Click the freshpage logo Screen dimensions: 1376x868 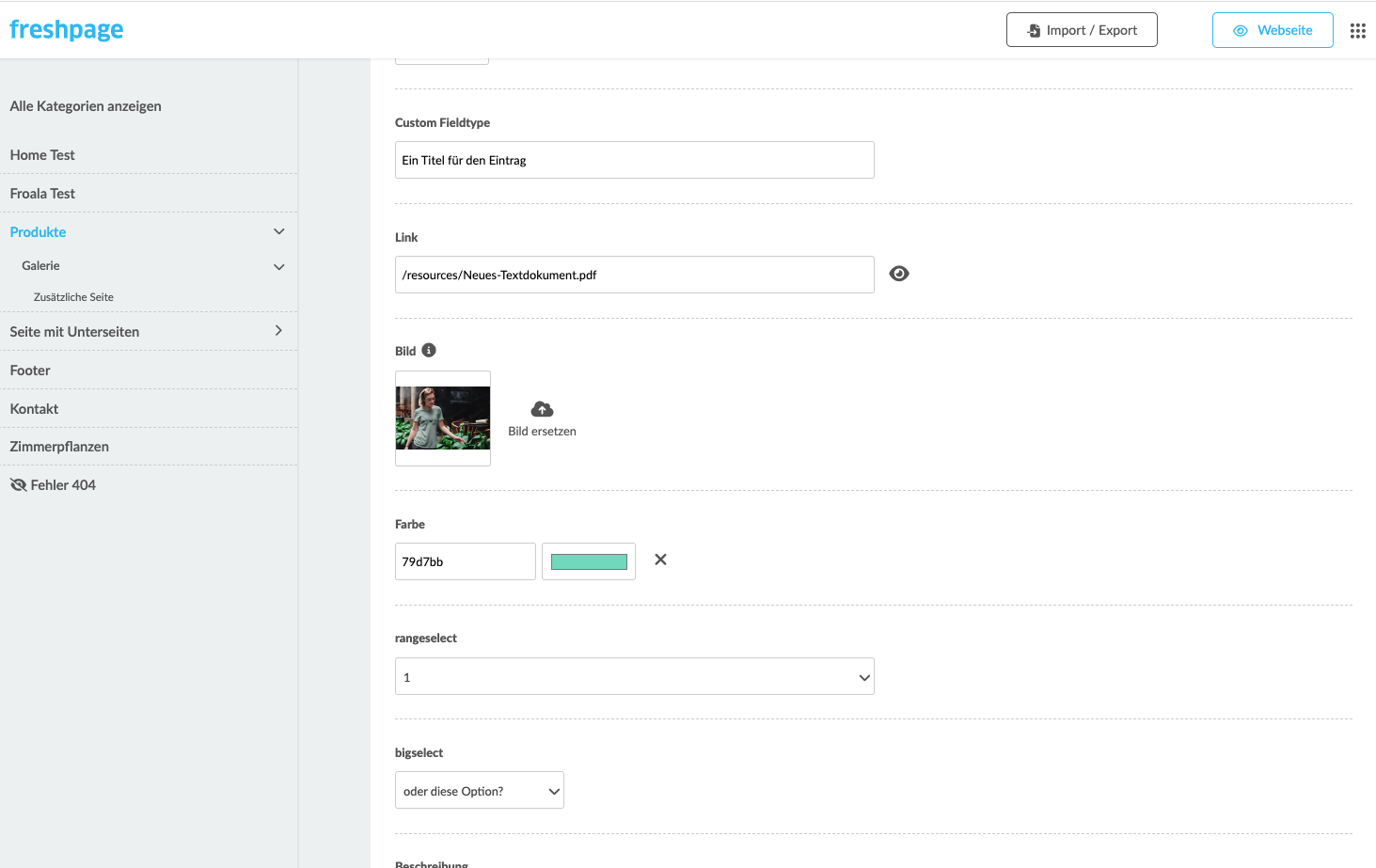tap(67, 30)
